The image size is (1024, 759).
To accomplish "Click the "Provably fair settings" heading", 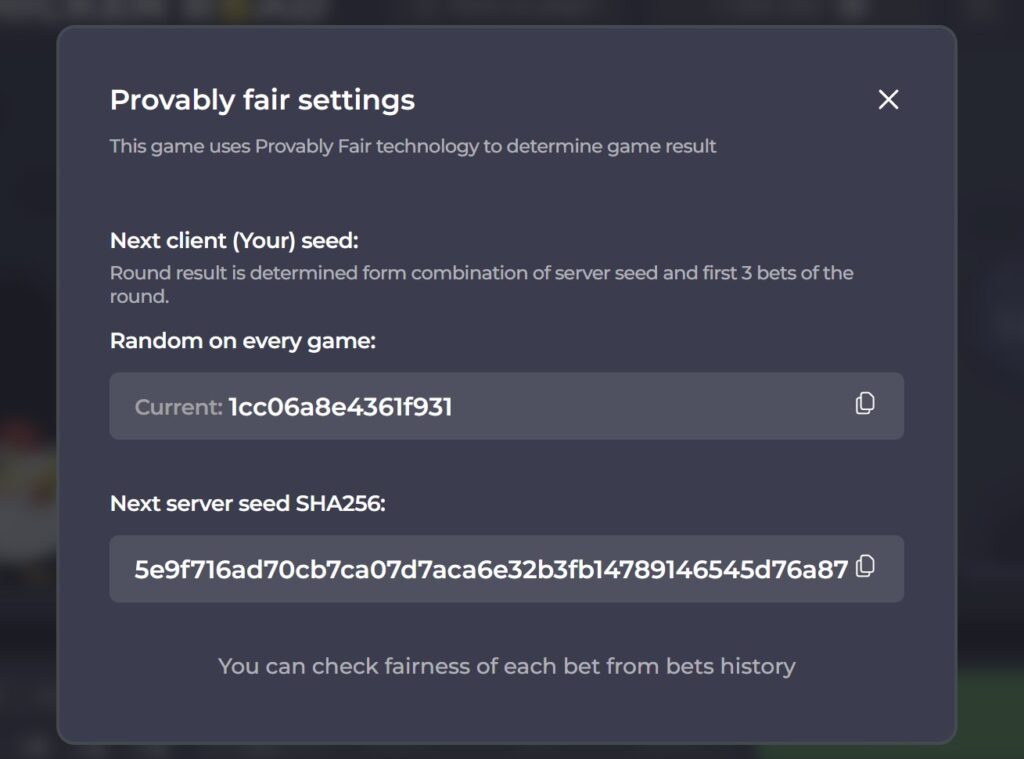I will click(x=263, y=100).
